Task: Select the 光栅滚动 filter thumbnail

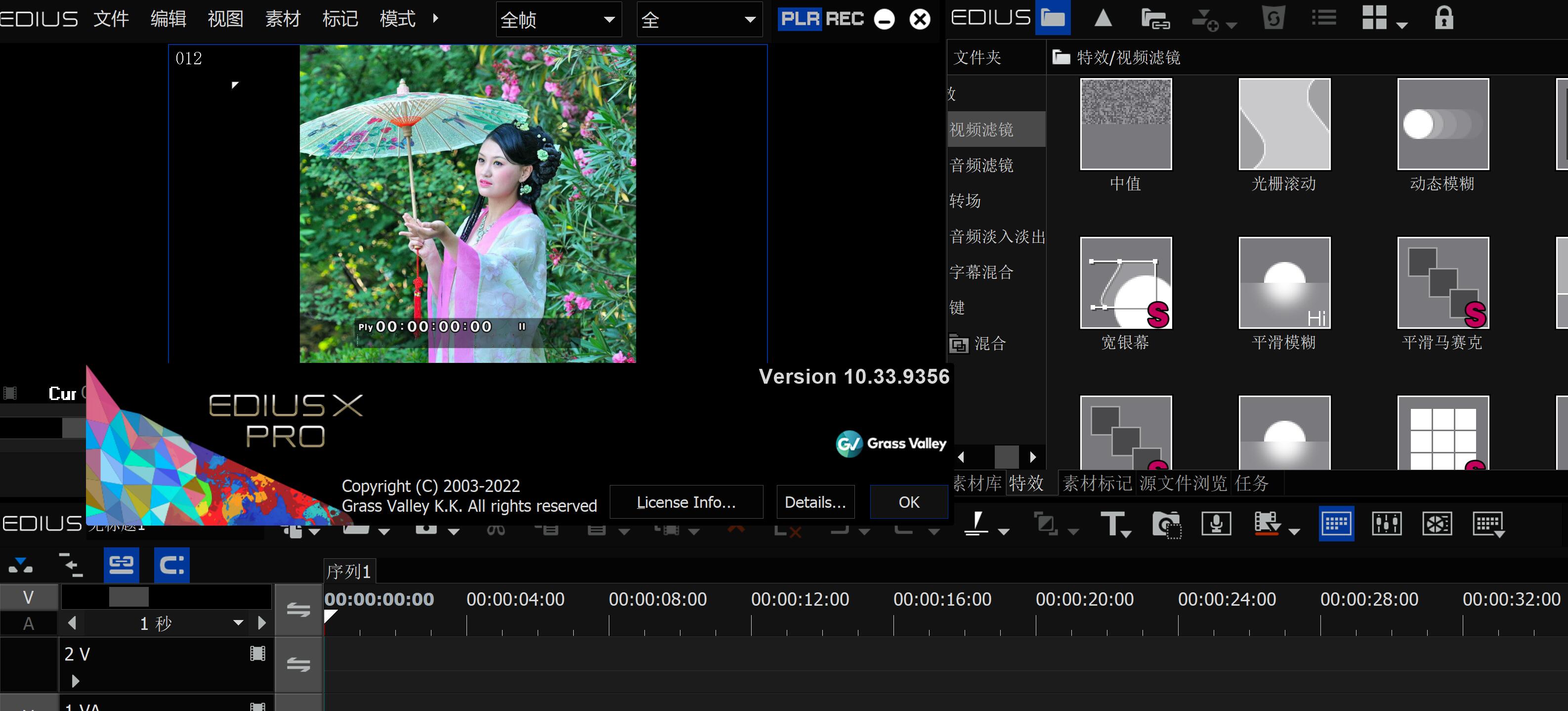Action: 1284,124
